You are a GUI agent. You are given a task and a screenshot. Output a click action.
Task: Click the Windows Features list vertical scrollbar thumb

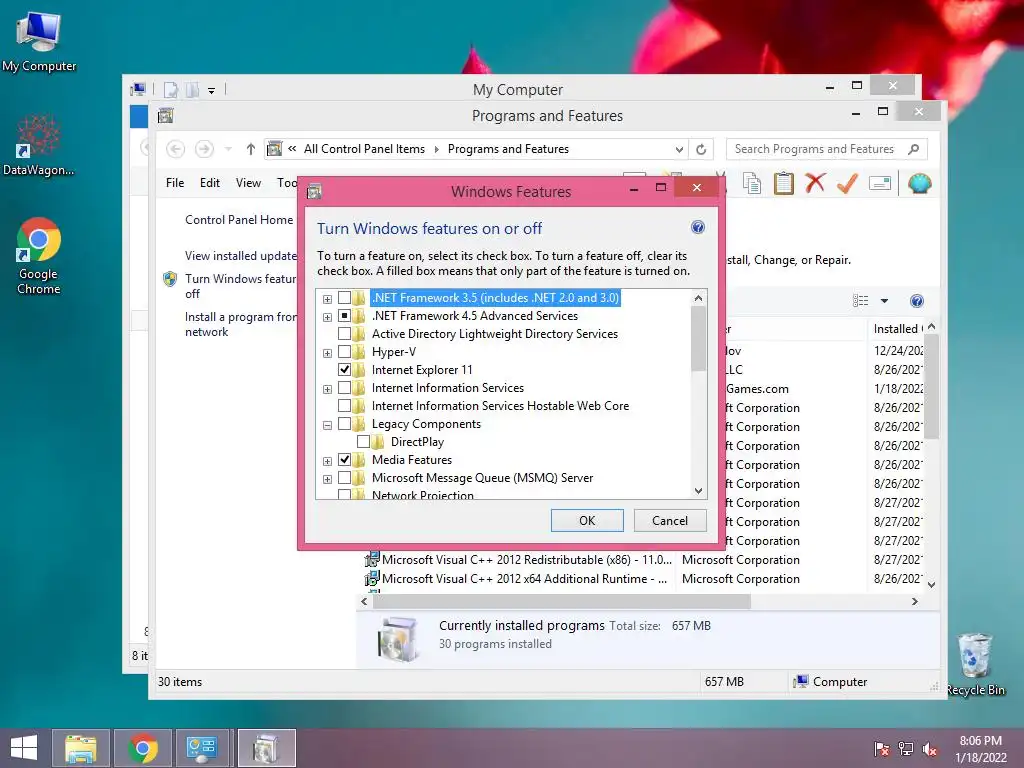point(698,338)
